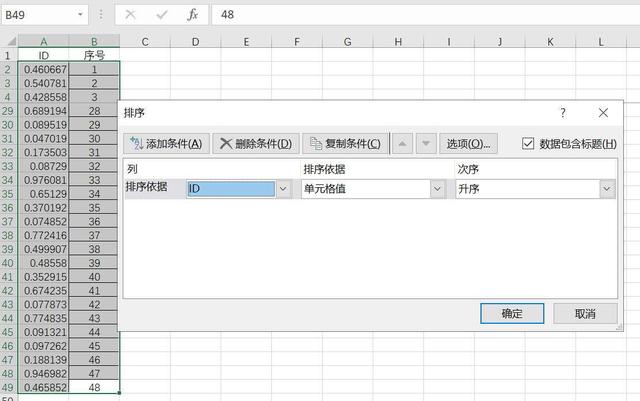Open the Order dropdown showing 升序
This screenshot has height=401, width=640.
point(607,189)
